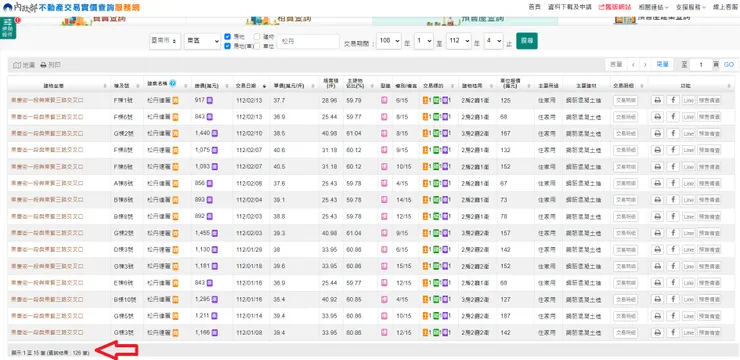
Task: Click the help icon beside 建案名稱 header
Action: pos(173,84)
